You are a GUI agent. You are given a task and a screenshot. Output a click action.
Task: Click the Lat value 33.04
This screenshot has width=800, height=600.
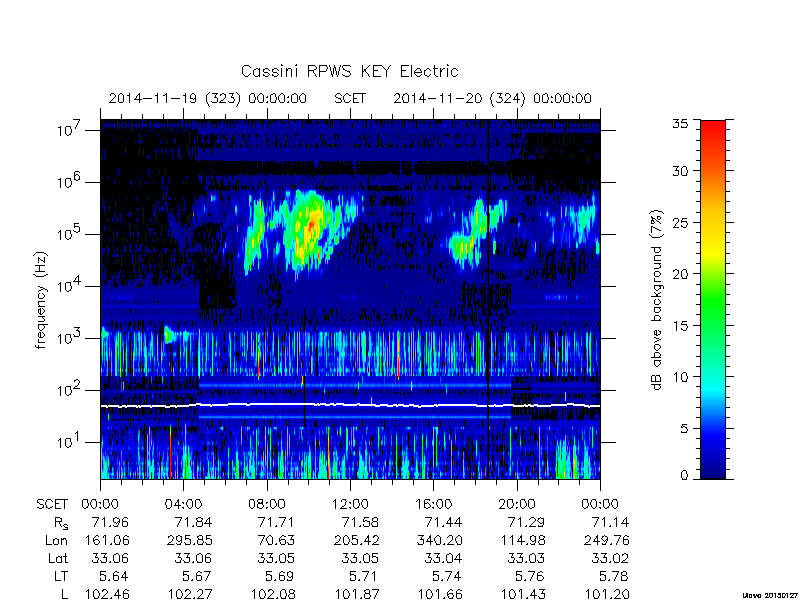pyautogui.click(x=443, y=559)
